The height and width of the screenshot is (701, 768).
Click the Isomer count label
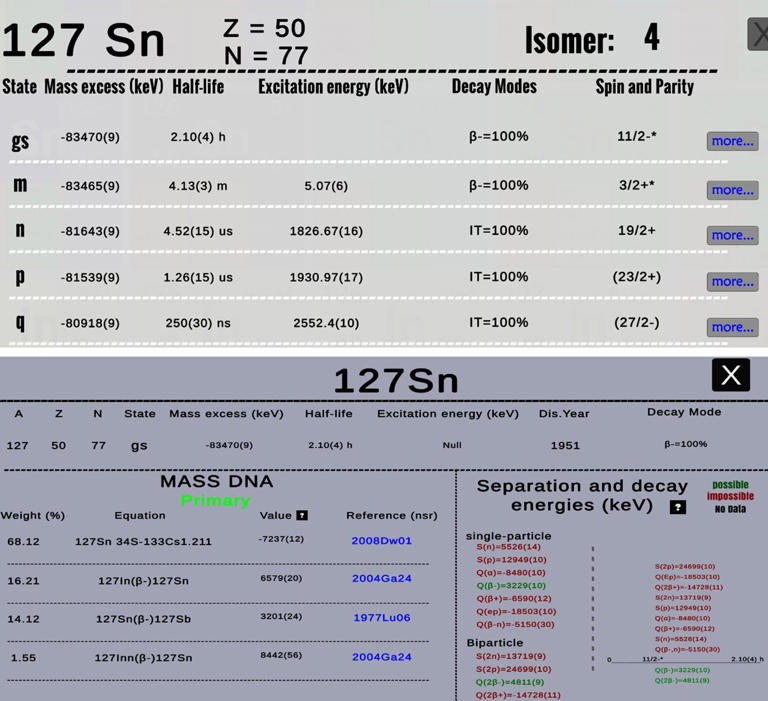tap(570, 40)
